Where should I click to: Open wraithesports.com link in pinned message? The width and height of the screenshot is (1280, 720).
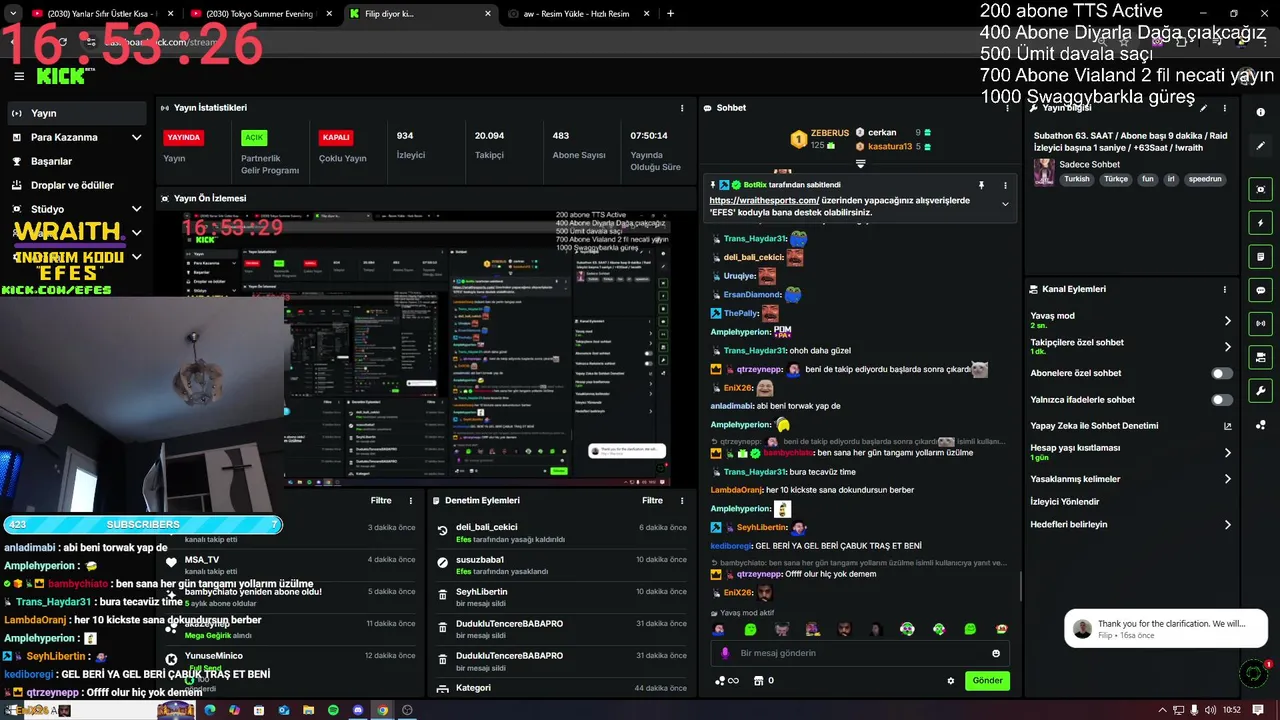(764, 200)
